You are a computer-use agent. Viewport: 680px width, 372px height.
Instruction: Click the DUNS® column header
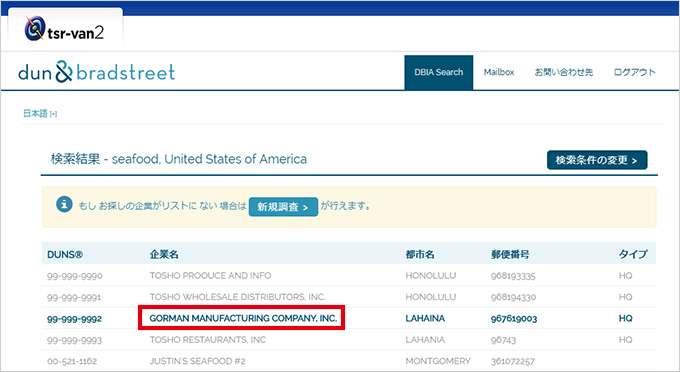pos(65,255)
